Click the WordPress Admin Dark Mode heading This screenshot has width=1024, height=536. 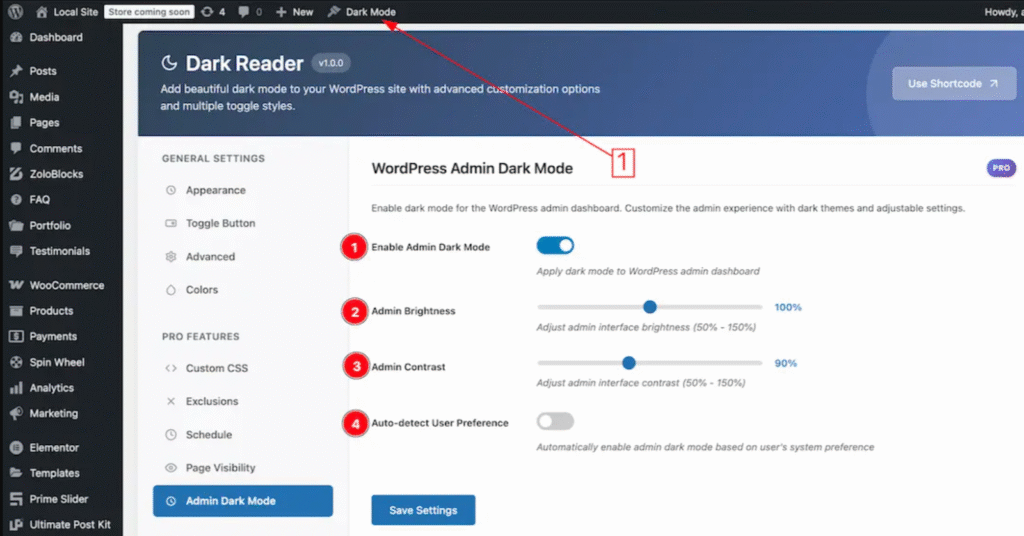tap(472, 168)
